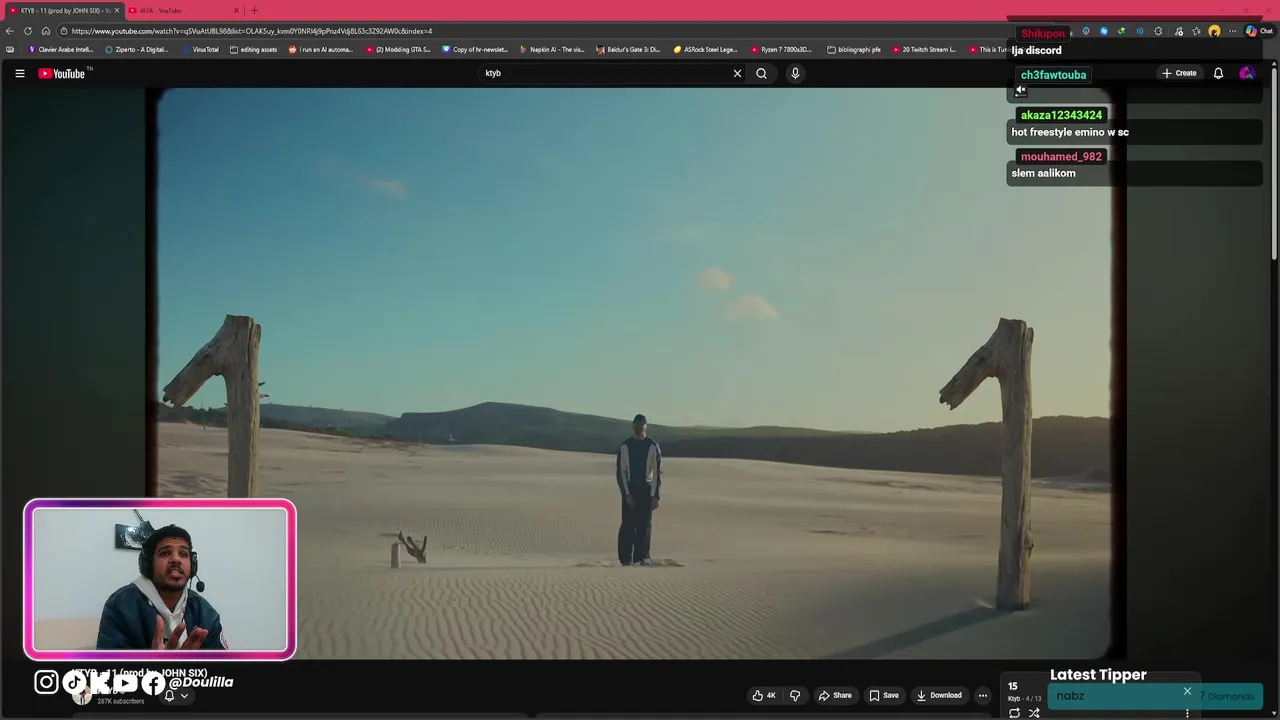Screen dimensions: 1280x720
Task: Open the browser home page button
Action: click(46, 31)
